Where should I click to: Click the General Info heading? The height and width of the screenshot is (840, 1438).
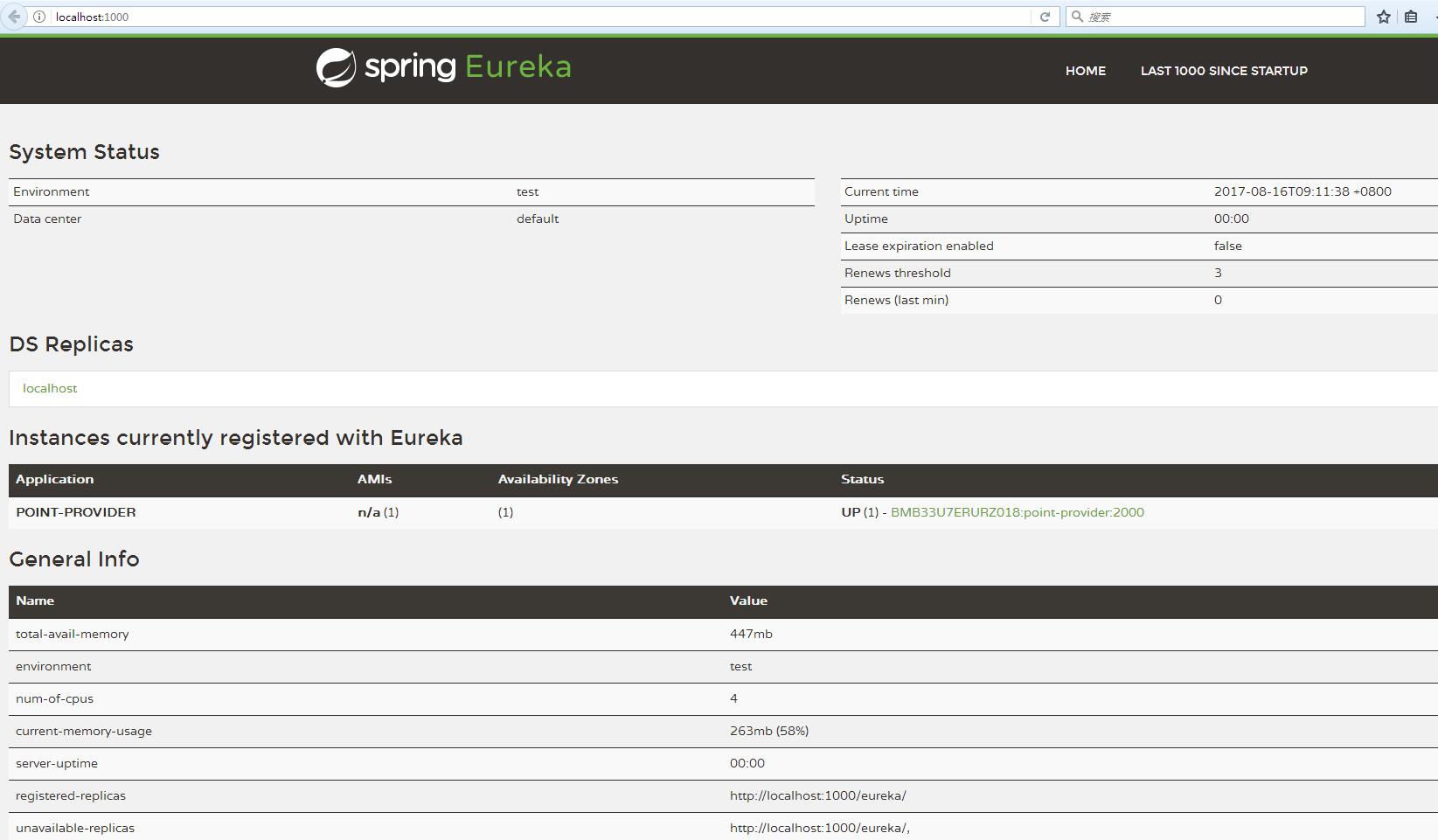(74, 559)
